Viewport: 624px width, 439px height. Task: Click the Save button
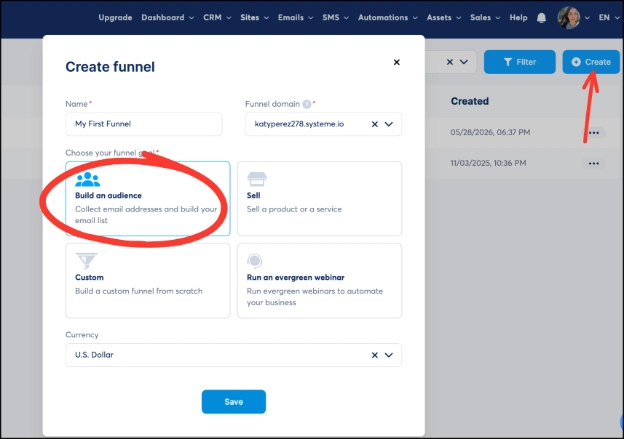pos(234,402)
